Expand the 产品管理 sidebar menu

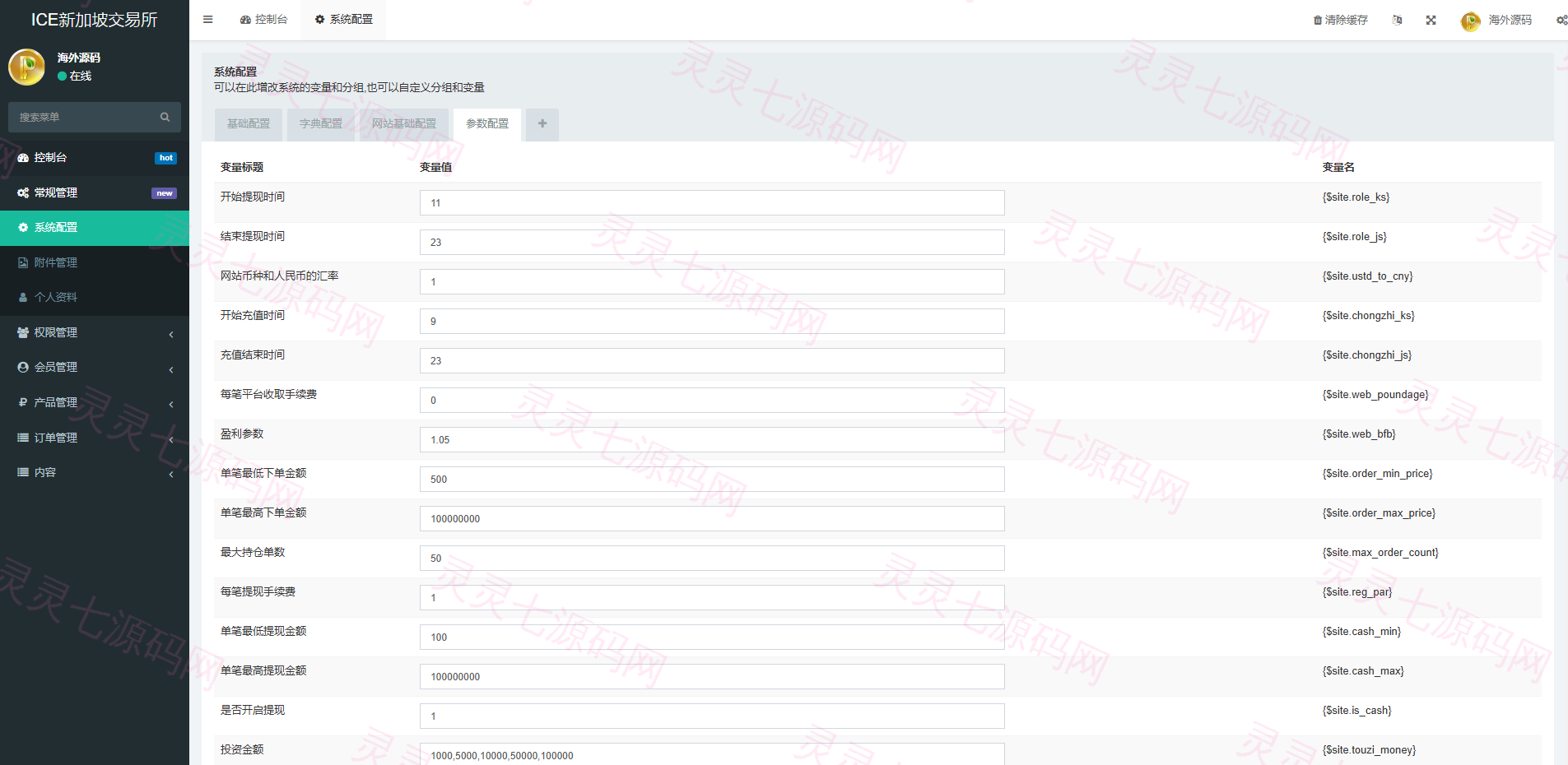(95, 402)
